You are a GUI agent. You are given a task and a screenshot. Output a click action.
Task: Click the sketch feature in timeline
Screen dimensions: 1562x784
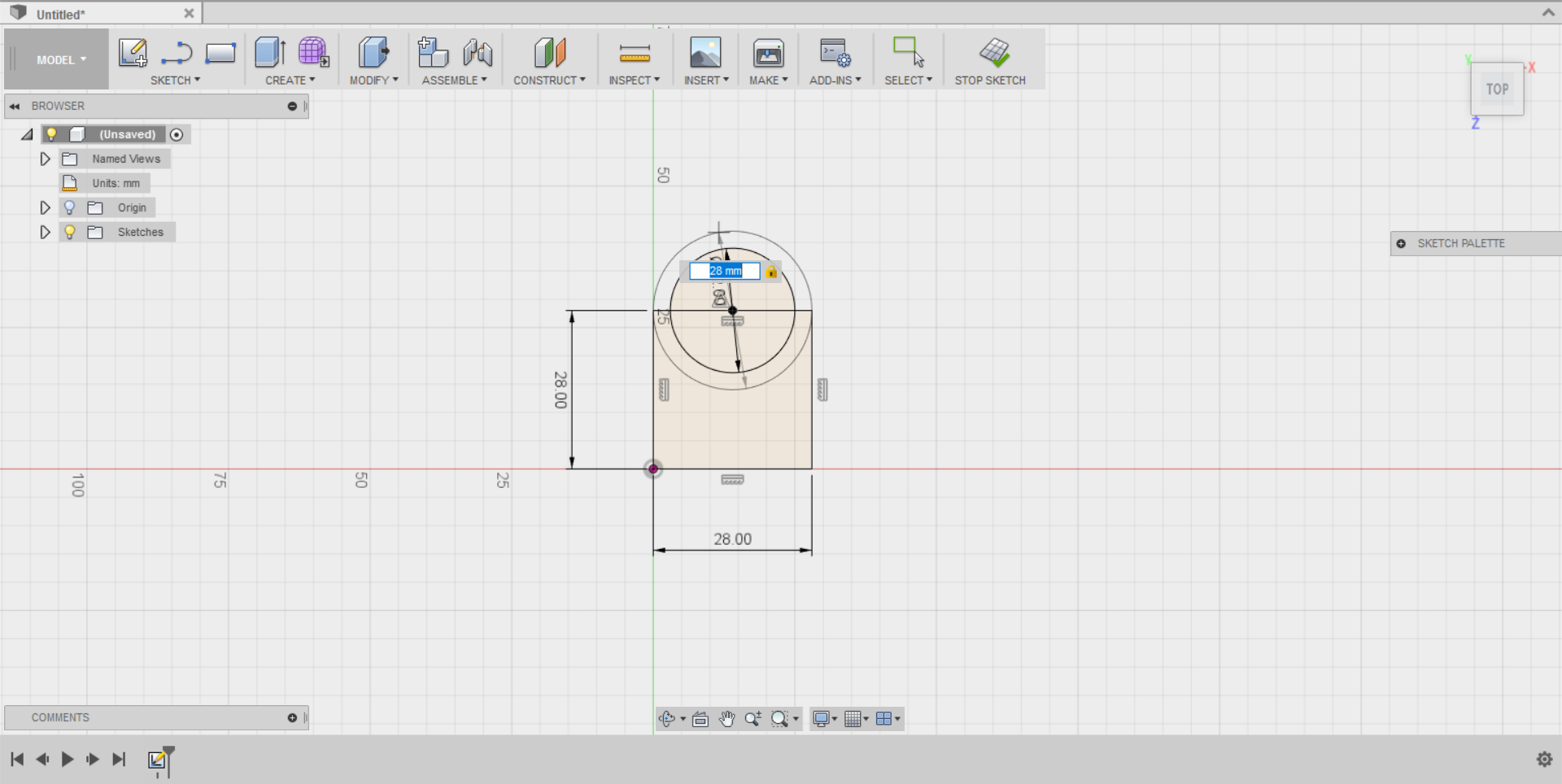(x=157, y=760)
